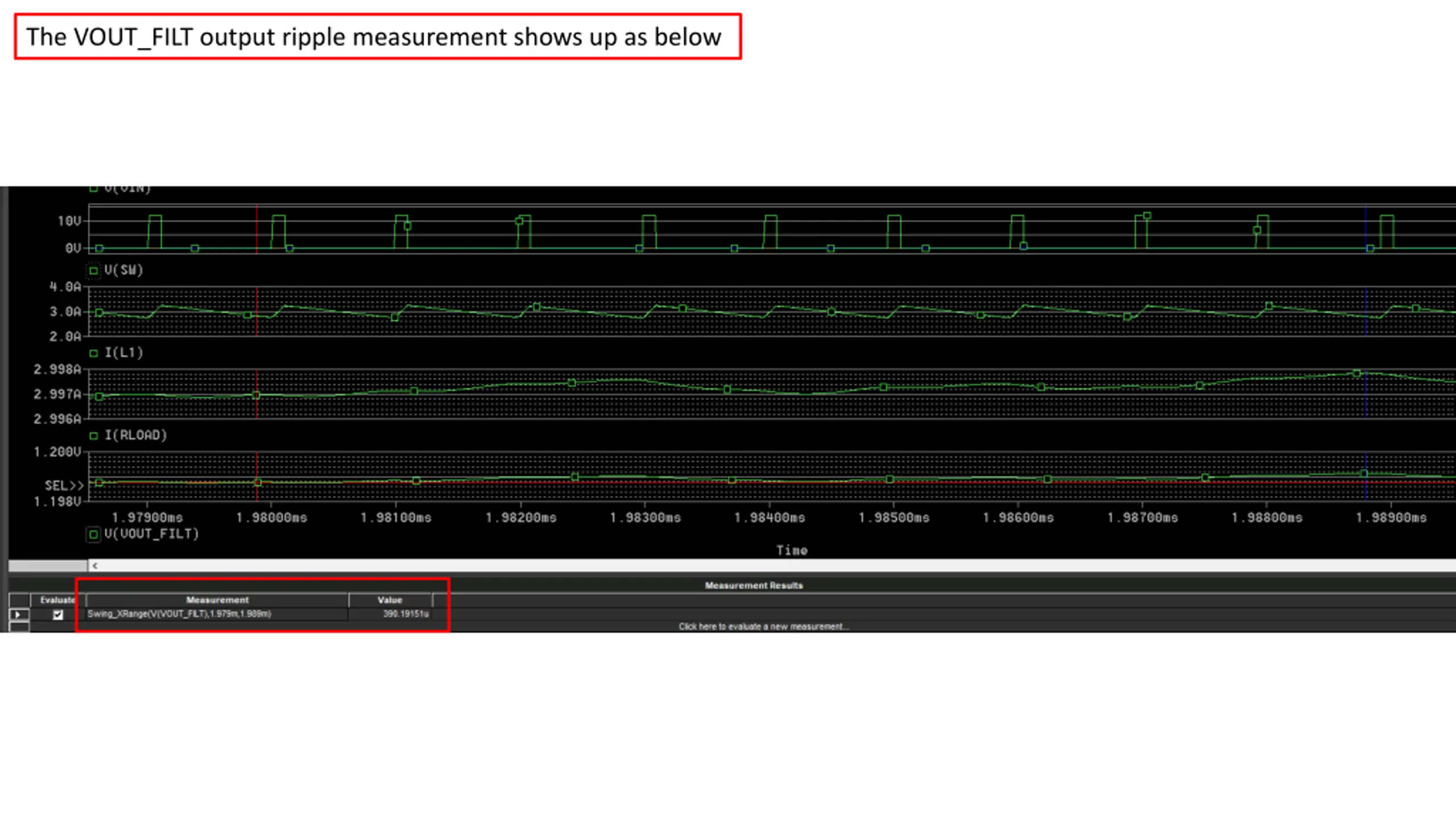Click the 1.98200ms x-axis tick label
This screenshot has width=1456, height=819.
pyautogui.click(x=520, y=518)
